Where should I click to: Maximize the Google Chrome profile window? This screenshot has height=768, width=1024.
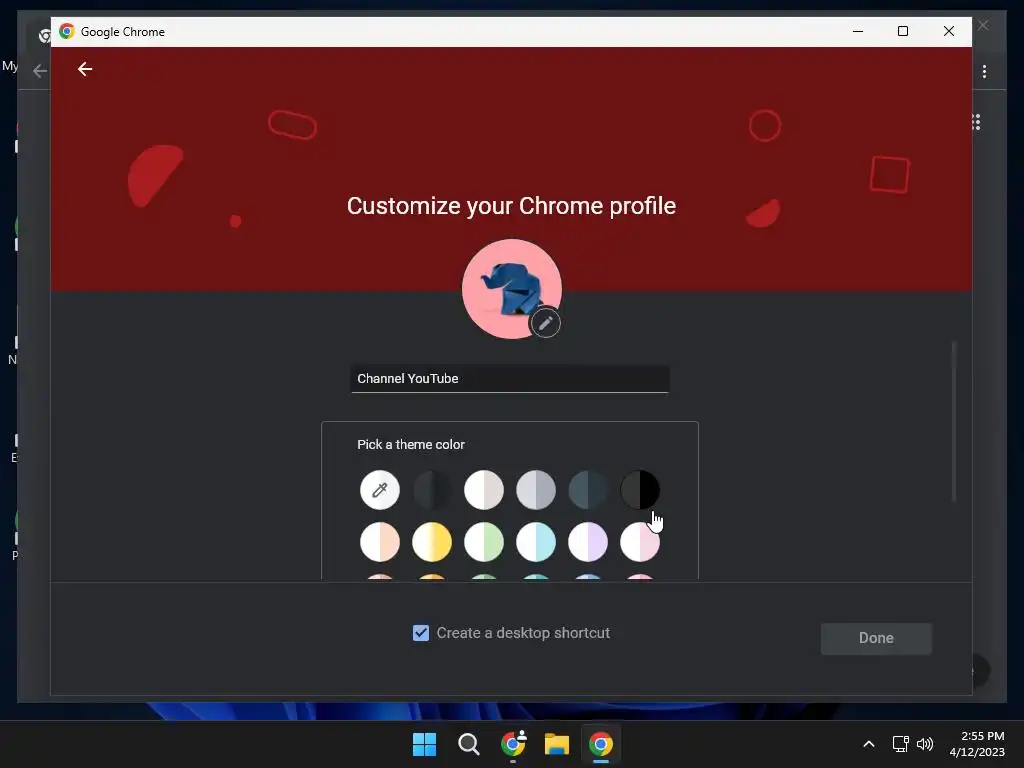pyautogui.click(x=903, y=31)
